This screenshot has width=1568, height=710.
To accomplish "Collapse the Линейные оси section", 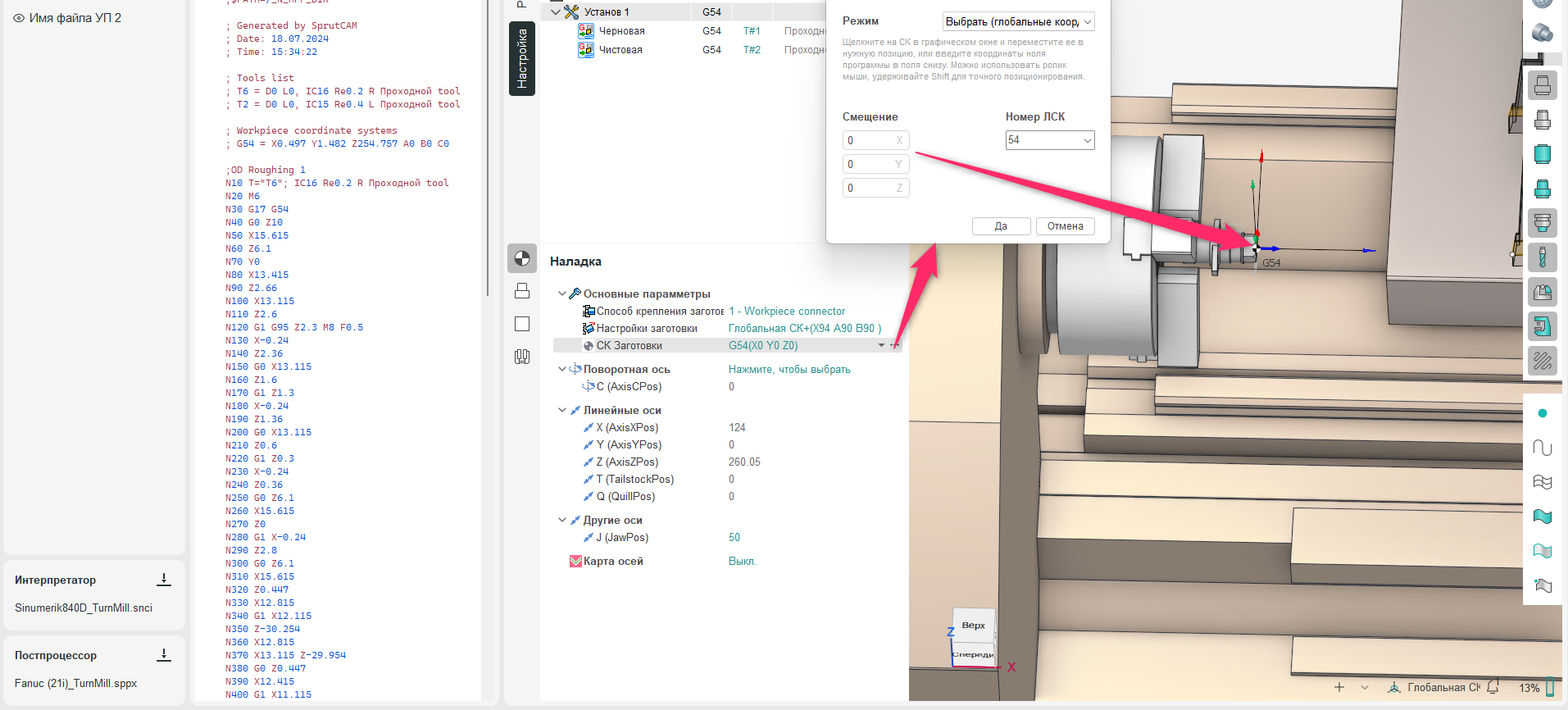I will 562,410.
